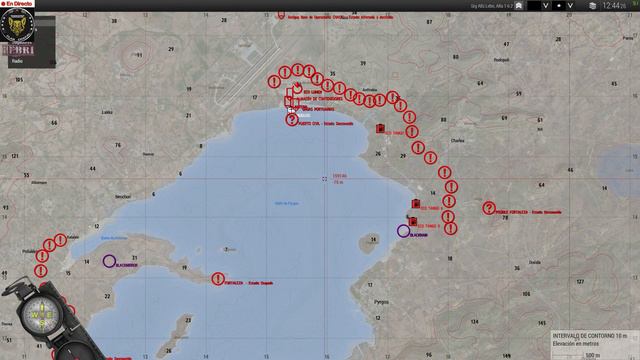Click the hill elevation label 127

(x=580, y=282)
